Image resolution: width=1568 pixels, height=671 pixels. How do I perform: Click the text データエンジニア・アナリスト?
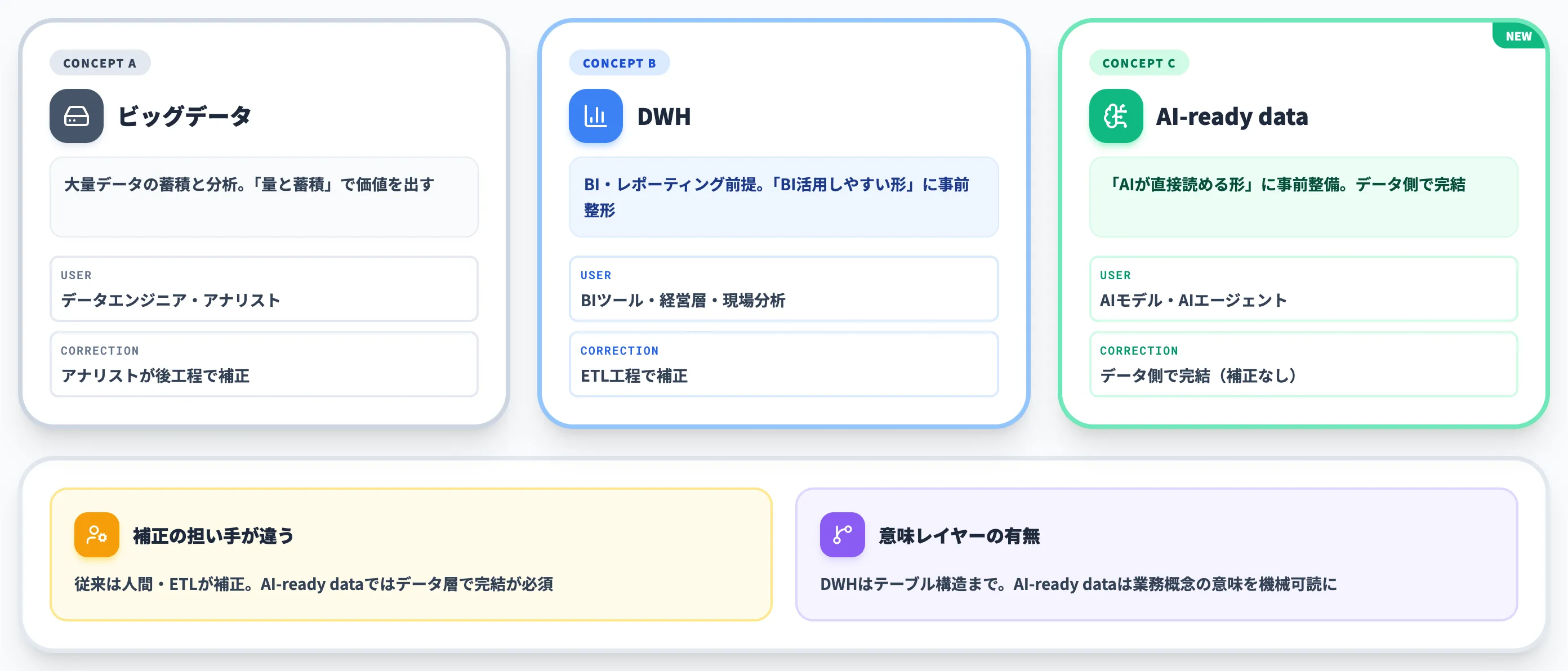click(x=171, y=300)
